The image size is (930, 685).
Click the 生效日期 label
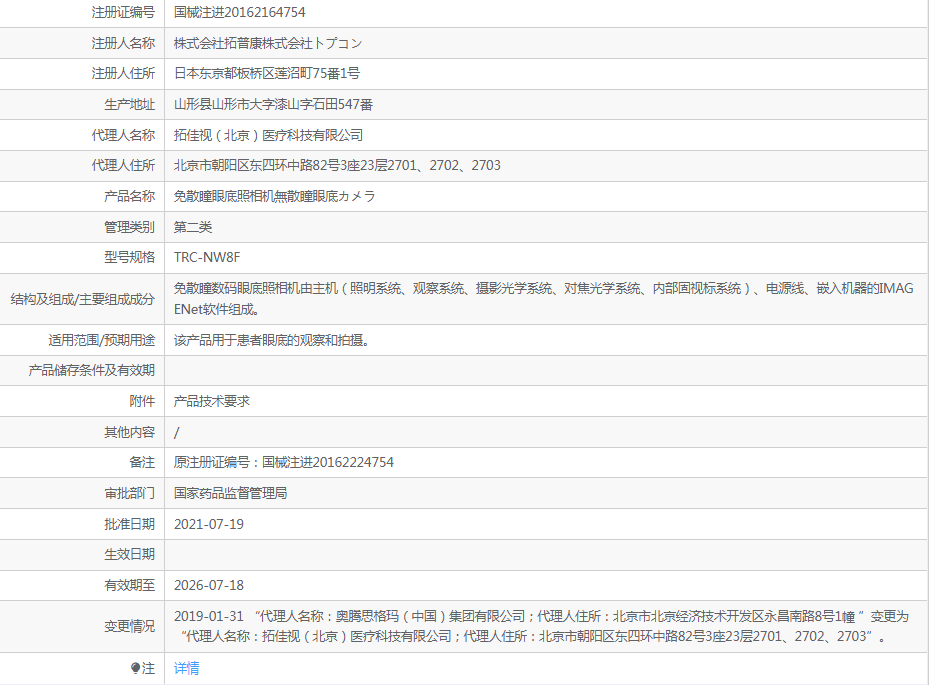click(x=130, y=555)
